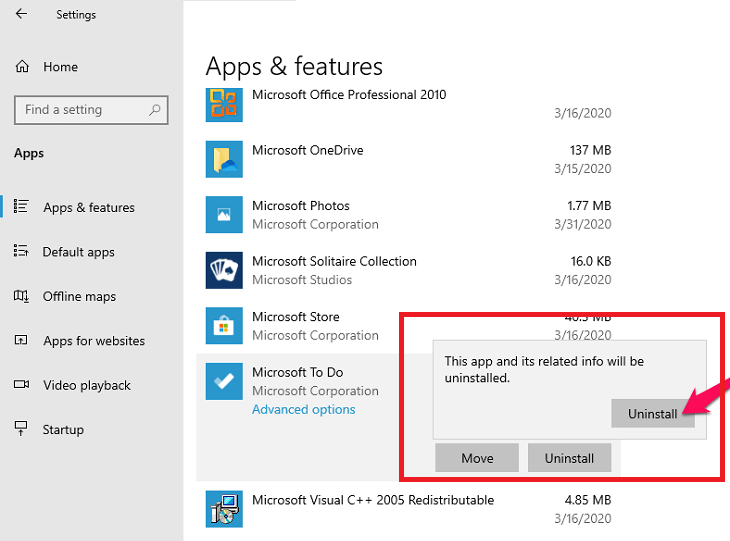Click the search magnifier icon

(x=155, y=110)
